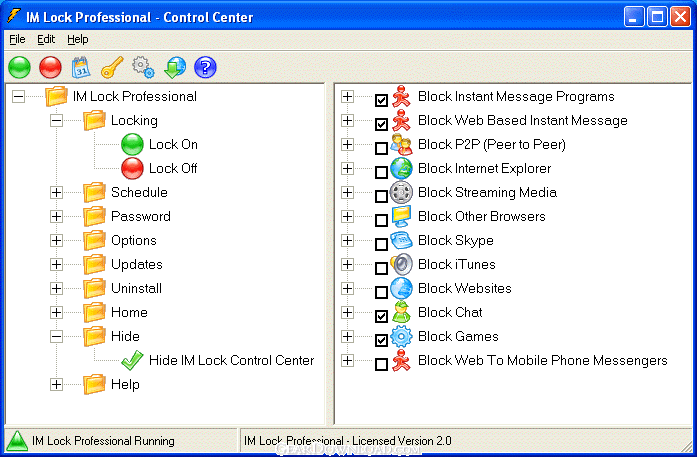Click the green Lock On toolbar button

[19, 68]
